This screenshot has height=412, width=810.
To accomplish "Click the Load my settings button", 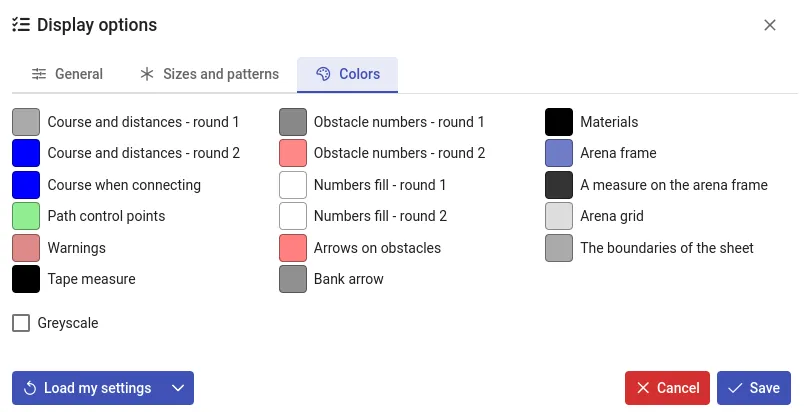I will 87,388.
